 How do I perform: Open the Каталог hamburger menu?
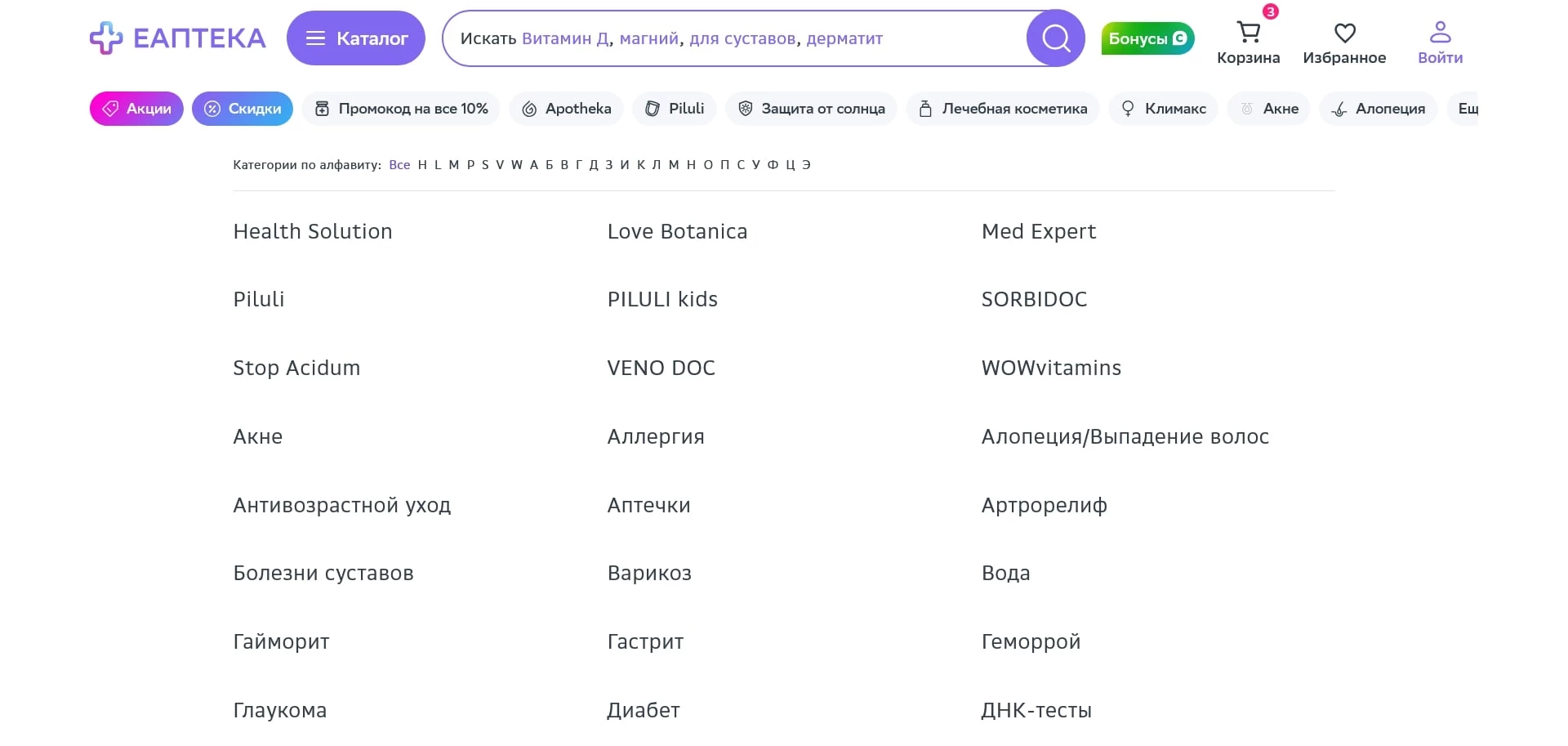pyautogui.click(x=356, y=38)
